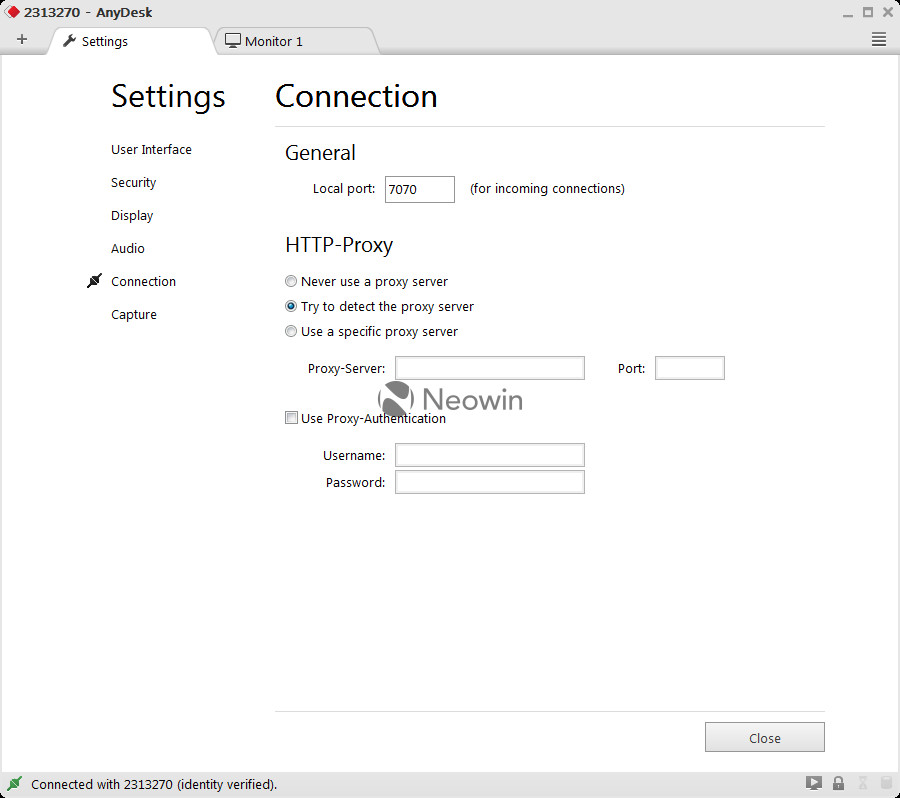Switch to the Settings tab

pos(132,41)
